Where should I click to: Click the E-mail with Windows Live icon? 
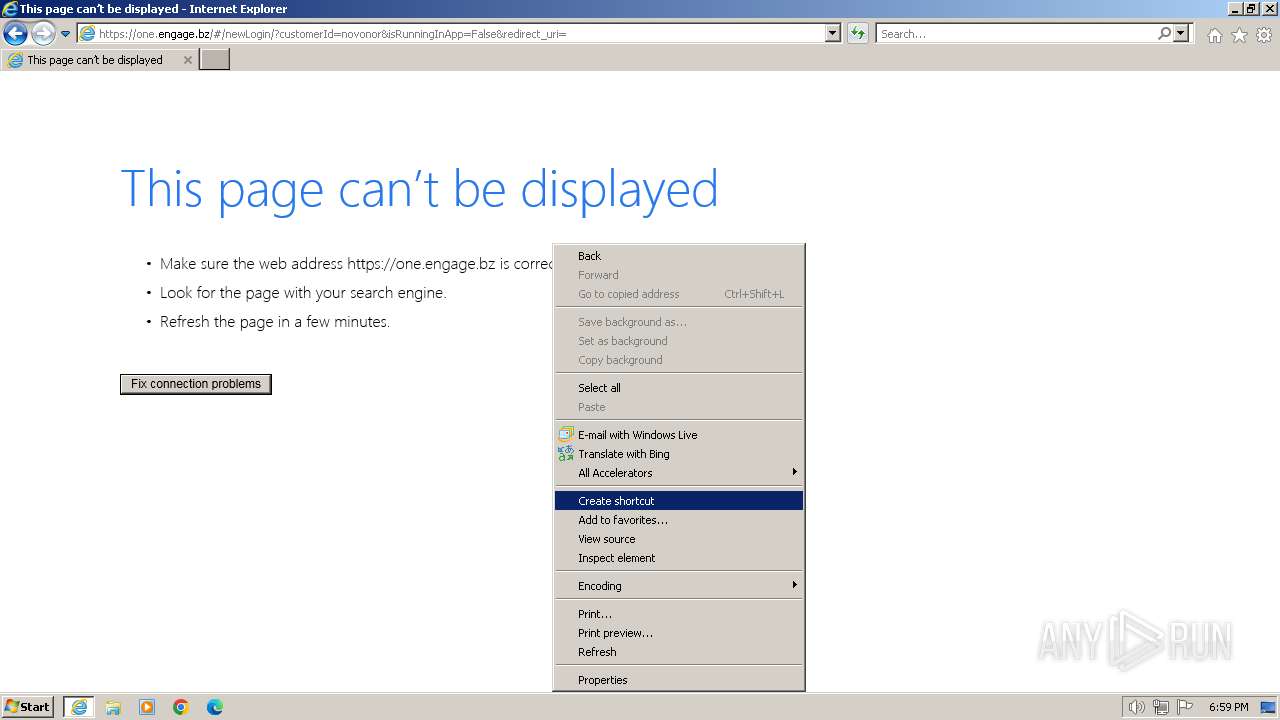tap(566, 435)
